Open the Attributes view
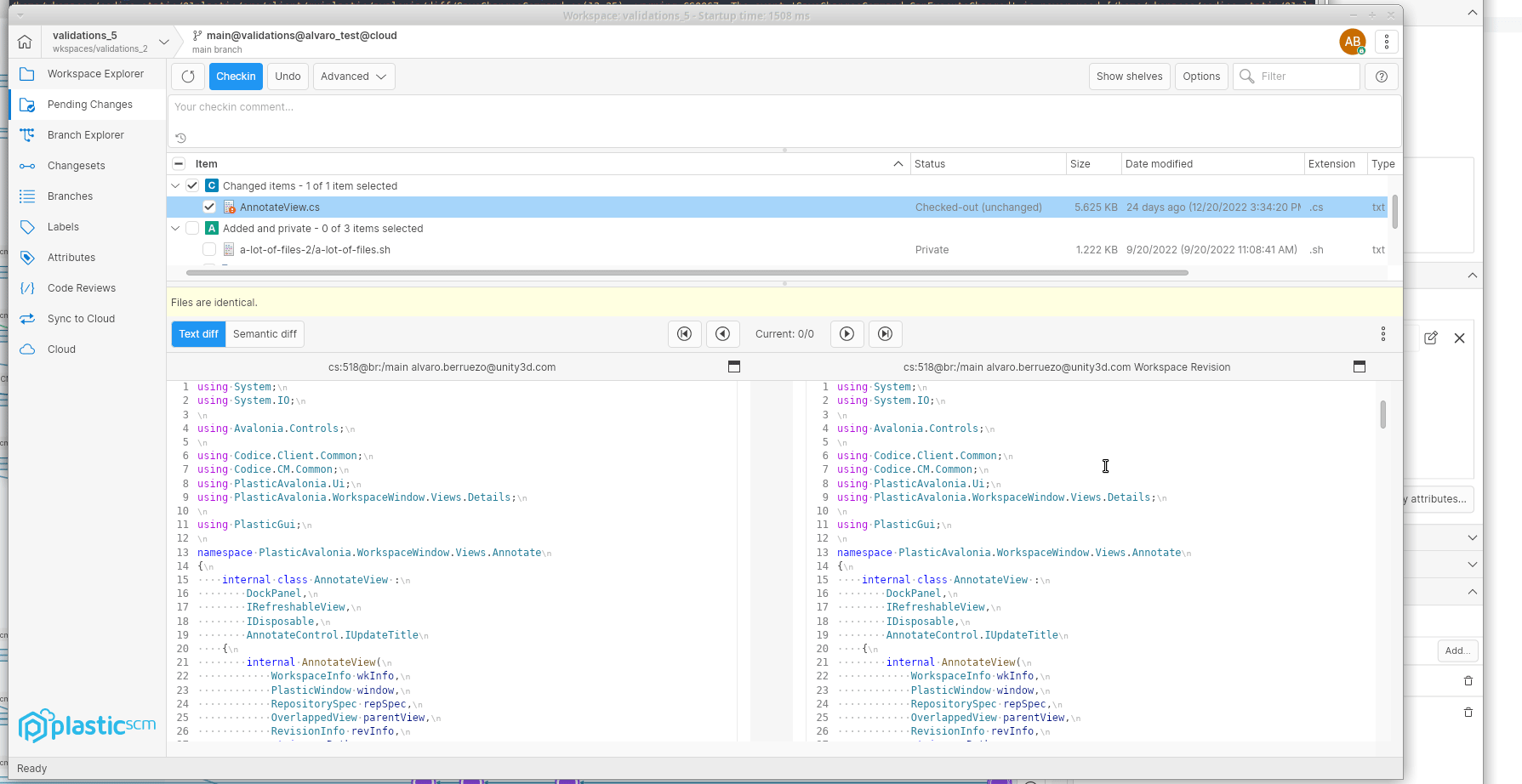The image size is (1522, 784). coord(71,257)
